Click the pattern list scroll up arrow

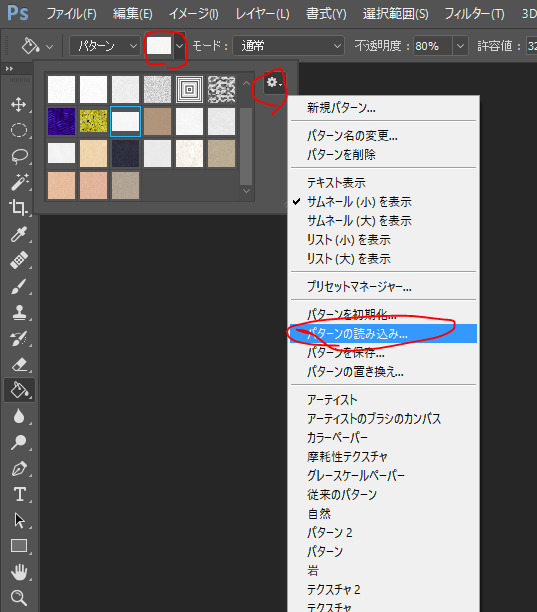[x=246, y=83]
